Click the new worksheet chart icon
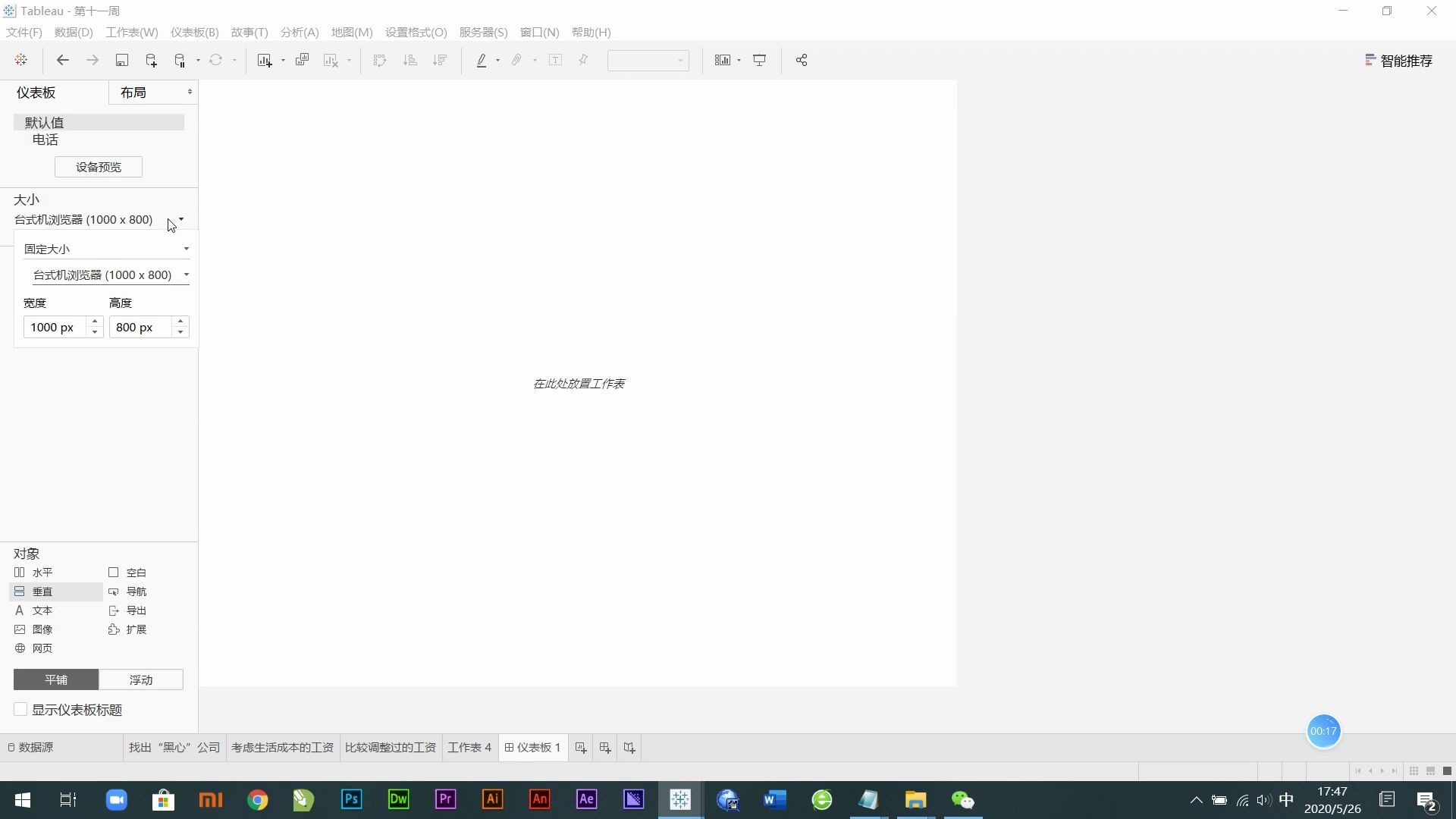Screen dimensions: 1456x819 (x=264, y=61)
